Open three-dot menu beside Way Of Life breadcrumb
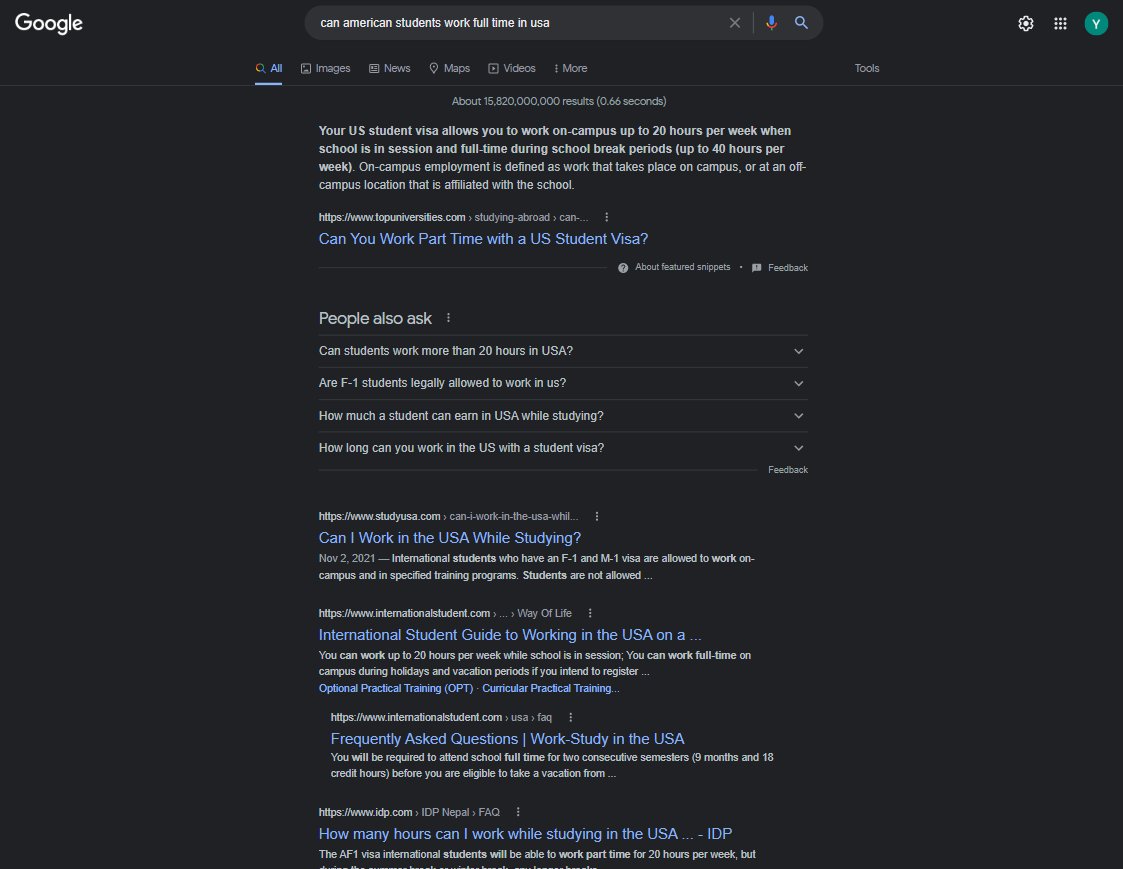The image size is (1123, 869). click(590, 613)
